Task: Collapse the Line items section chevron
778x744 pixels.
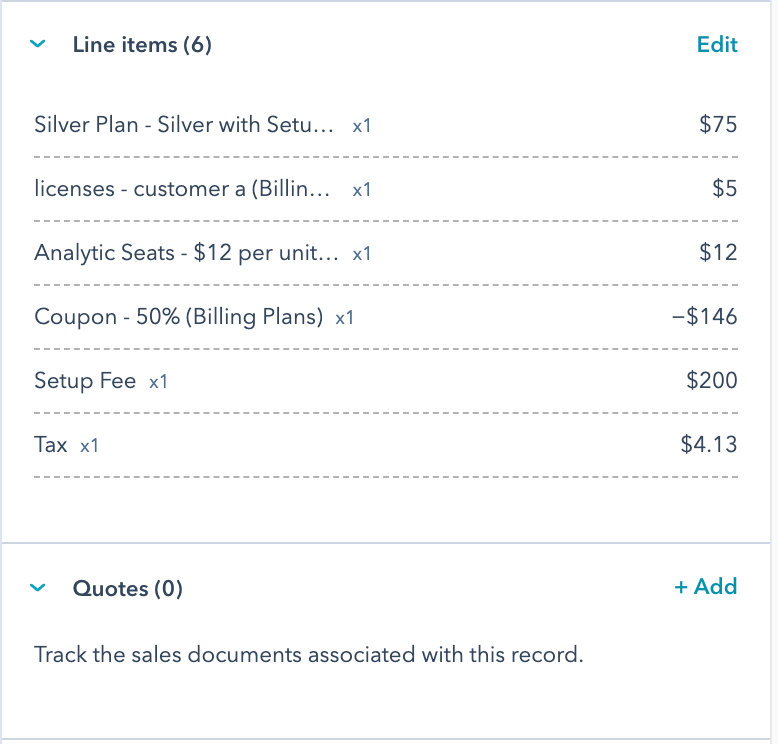Action: pos(38,44)
